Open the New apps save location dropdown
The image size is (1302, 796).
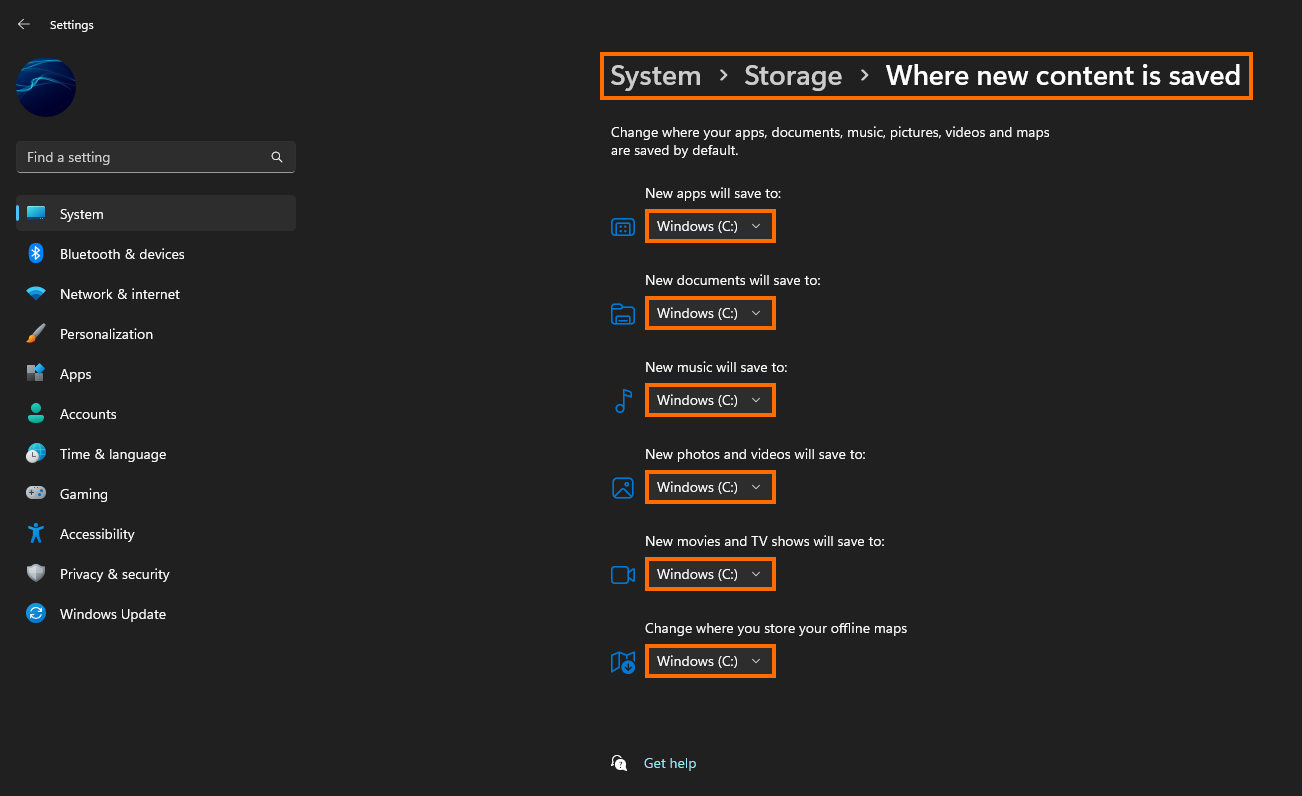[x=710, y=226]
